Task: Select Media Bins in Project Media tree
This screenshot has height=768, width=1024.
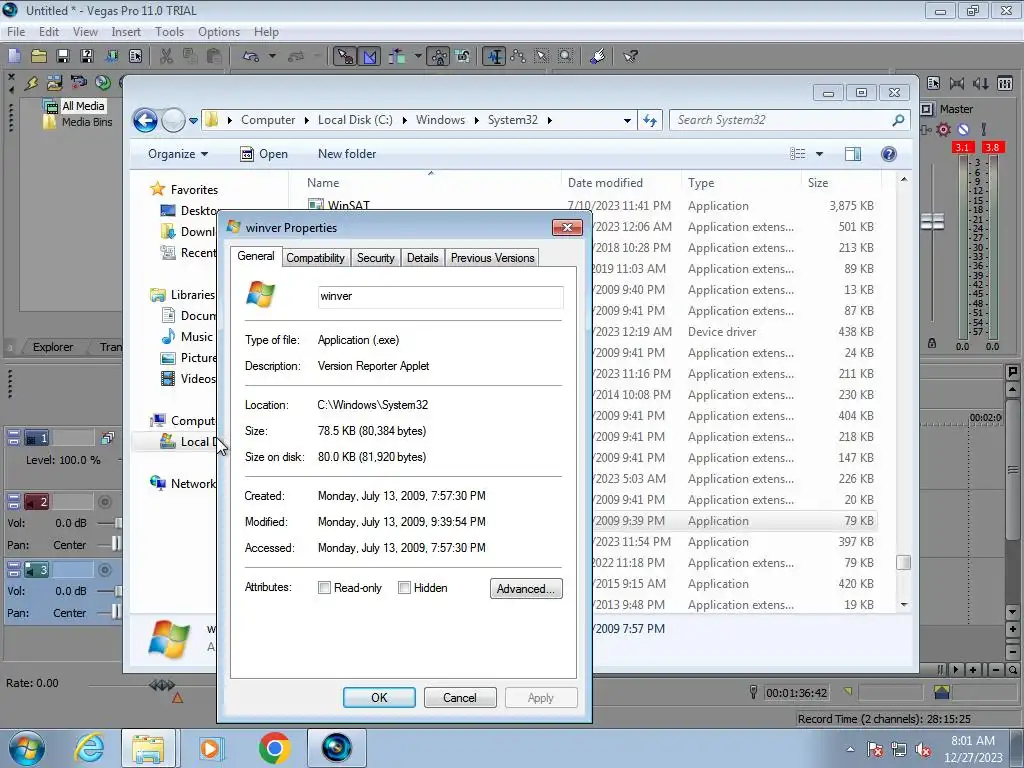Action: [87, 122]
